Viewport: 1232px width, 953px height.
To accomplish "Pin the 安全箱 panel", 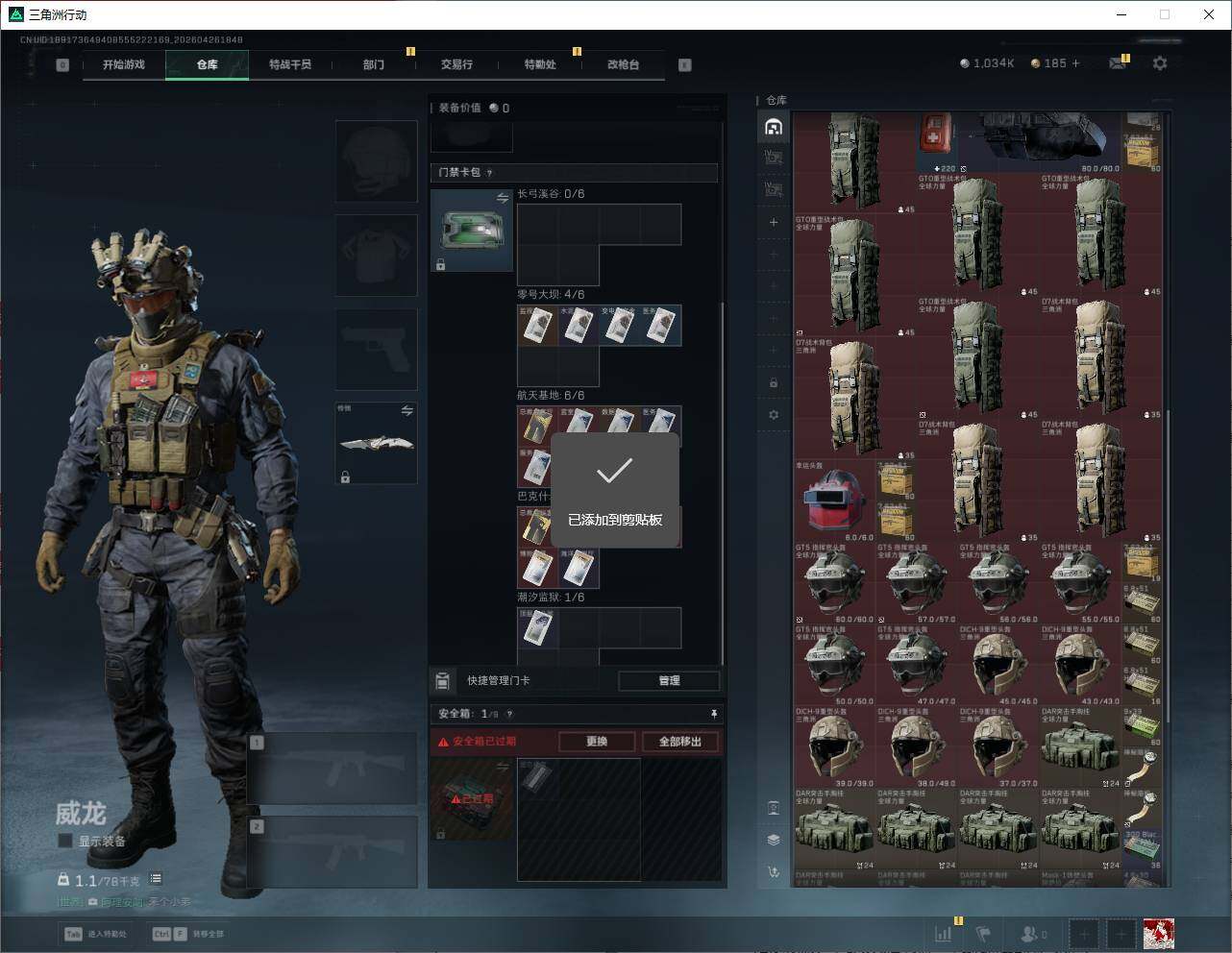I will coord(714,714).
